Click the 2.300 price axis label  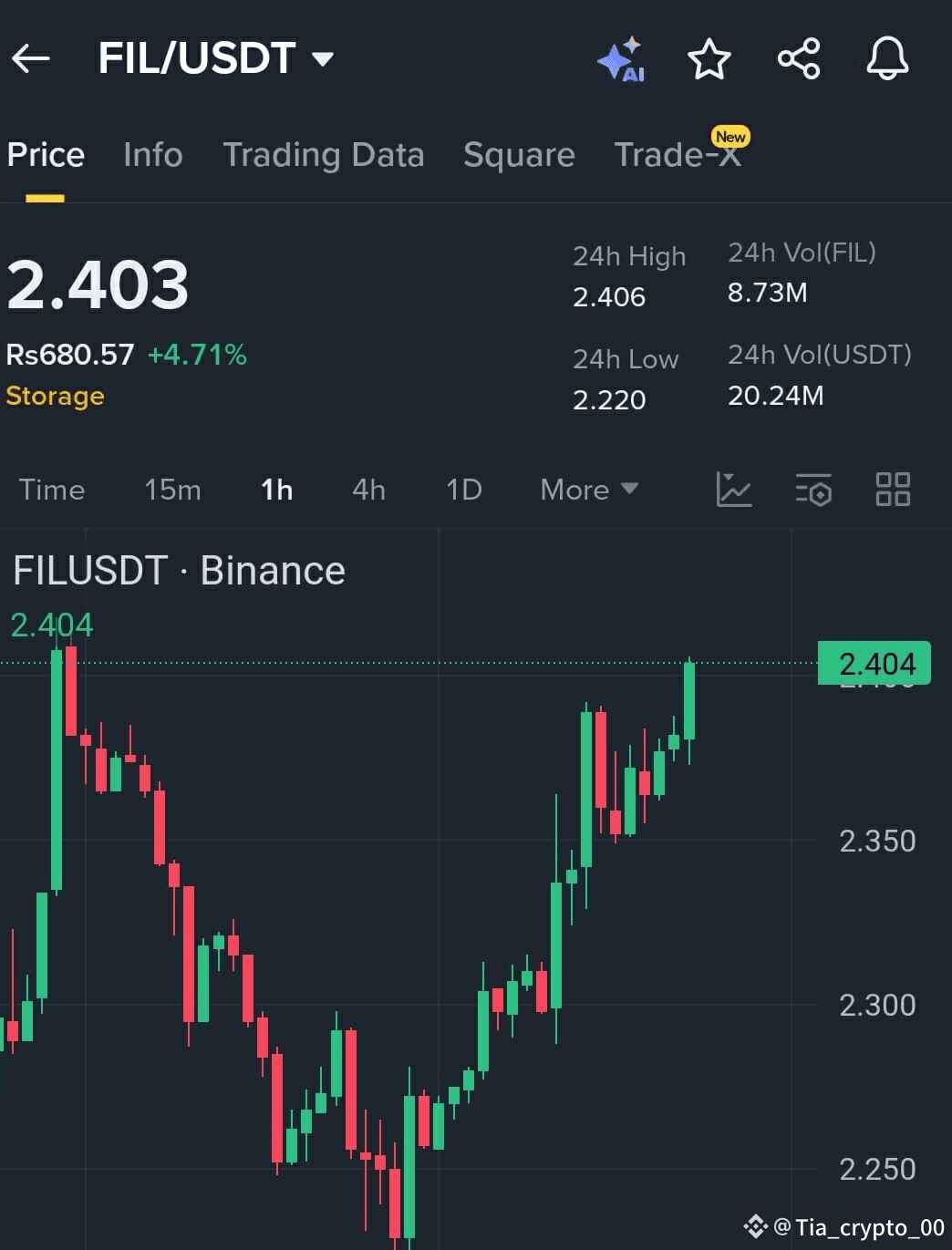pyautogui.click(x=877, y=1005)
